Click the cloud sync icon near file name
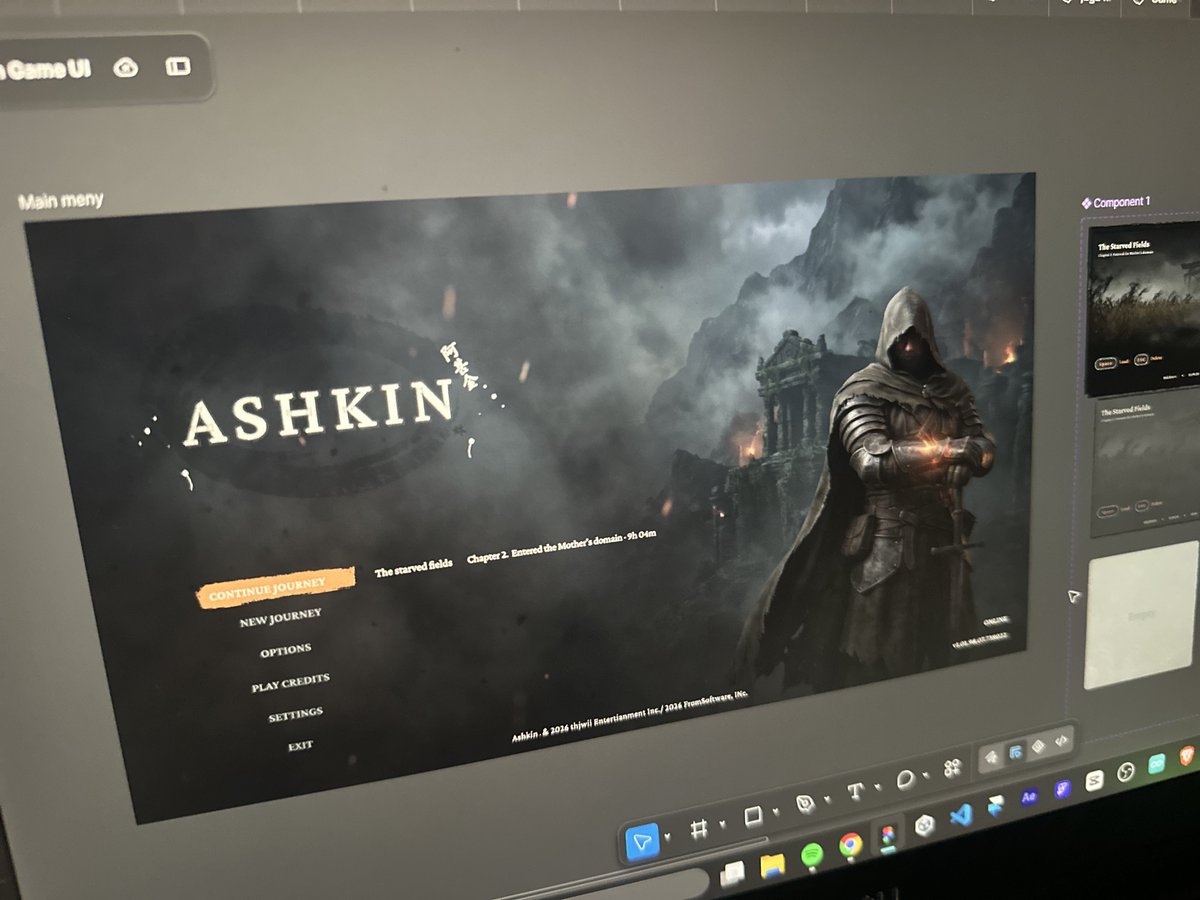Screen dimensions: 1200x900 (x=126, y=67)
